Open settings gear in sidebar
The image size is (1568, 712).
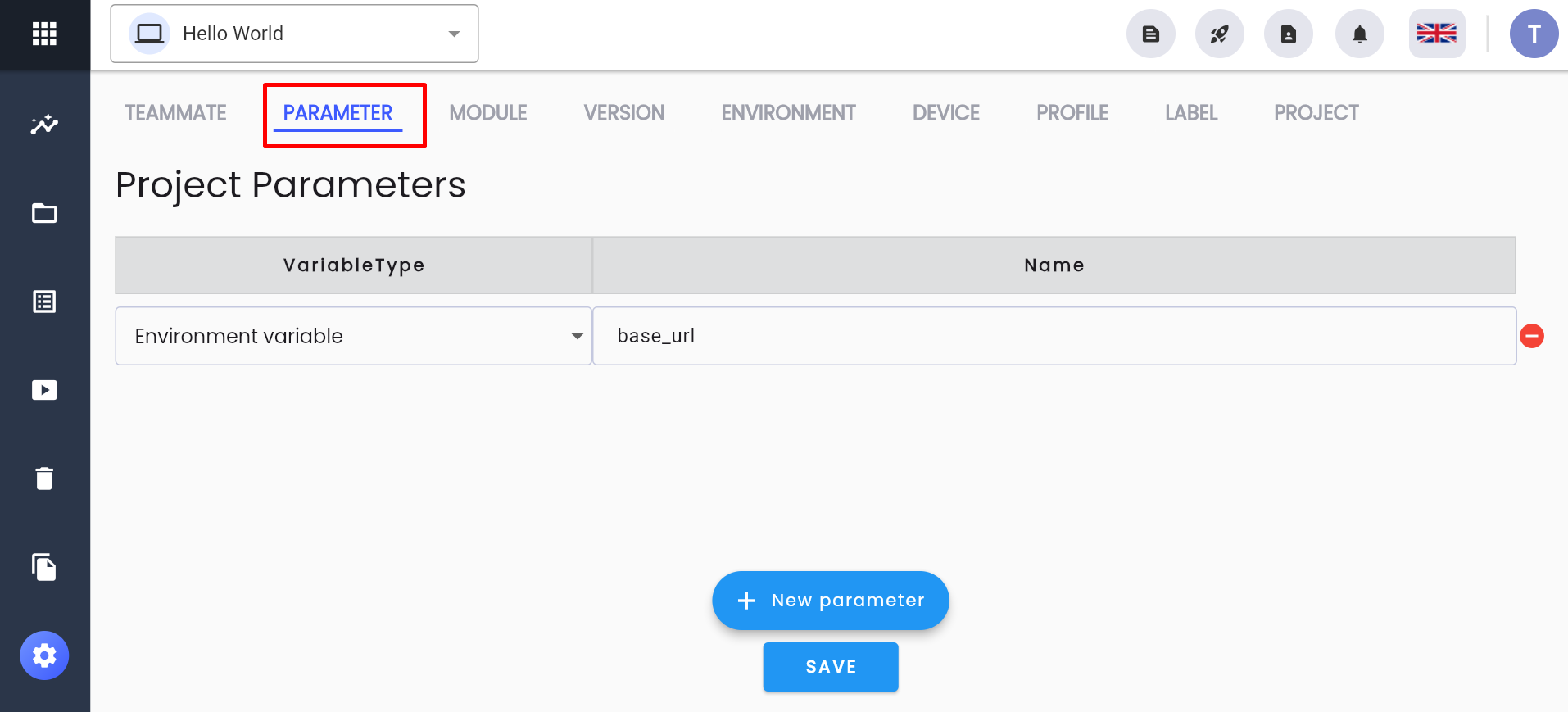44,655
